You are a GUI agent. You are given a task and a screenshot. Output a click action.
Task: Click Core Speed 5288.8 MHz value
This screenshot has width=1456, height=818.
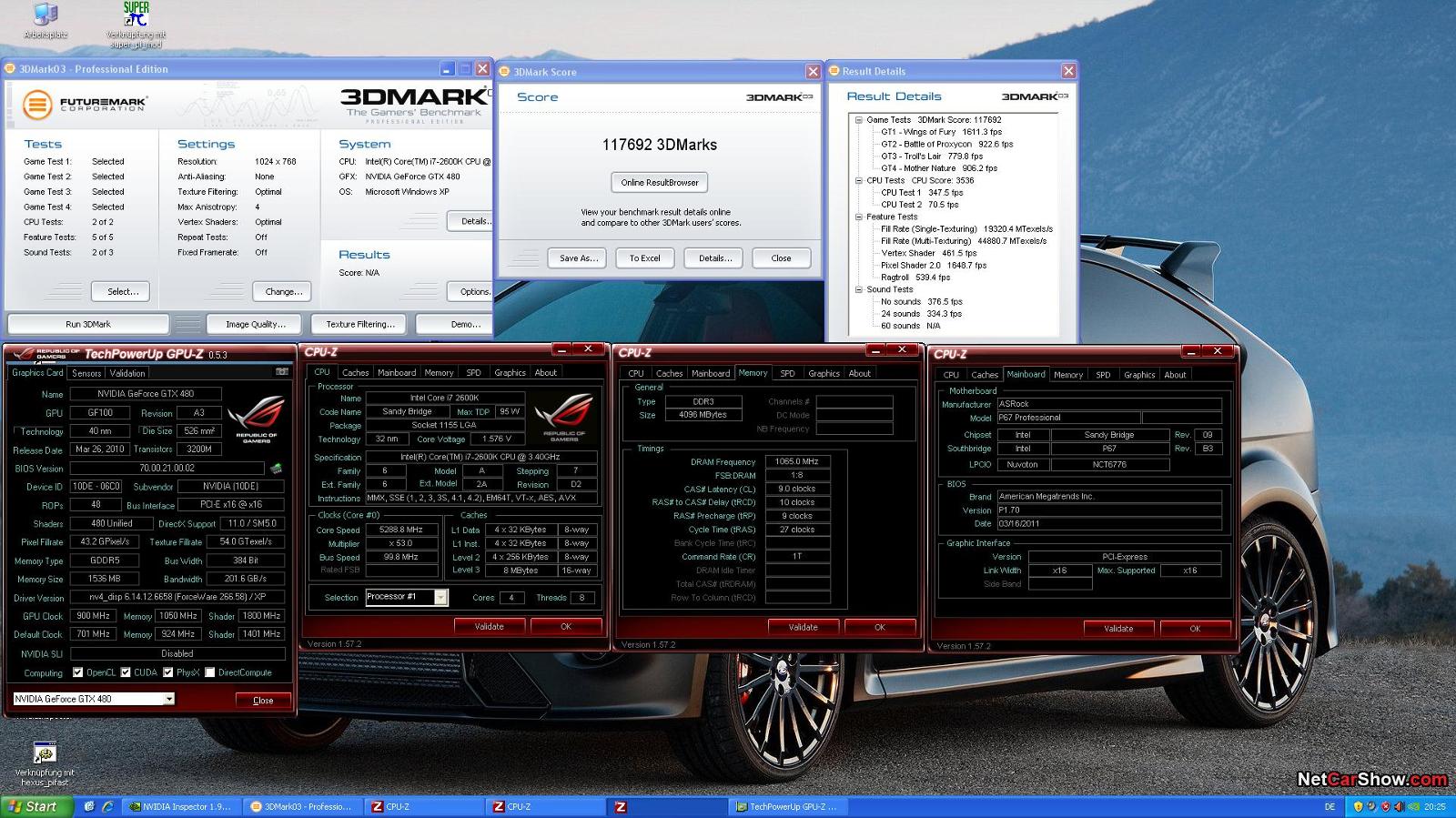click(401, 530)
